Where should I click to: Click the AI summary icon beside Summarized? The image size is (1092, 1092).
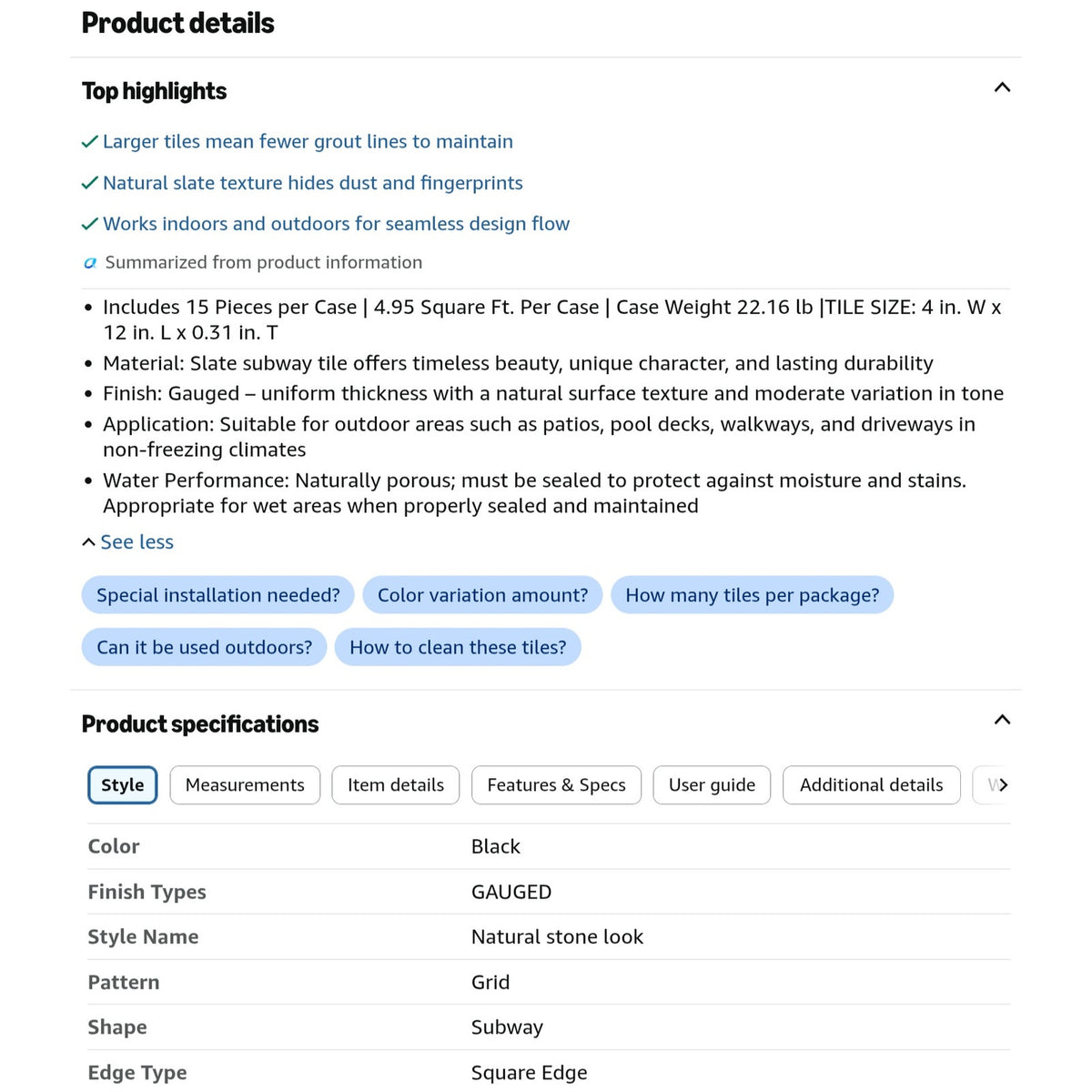(x=90, y=263)
